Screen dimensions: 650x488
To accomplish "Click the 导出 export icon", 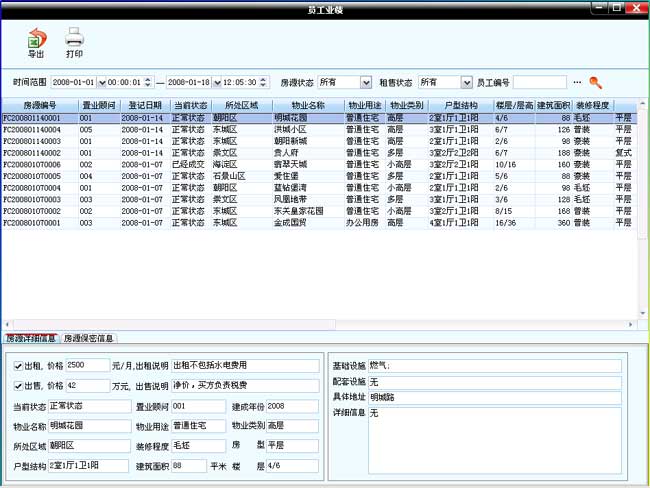I will (x=36, y=38).
